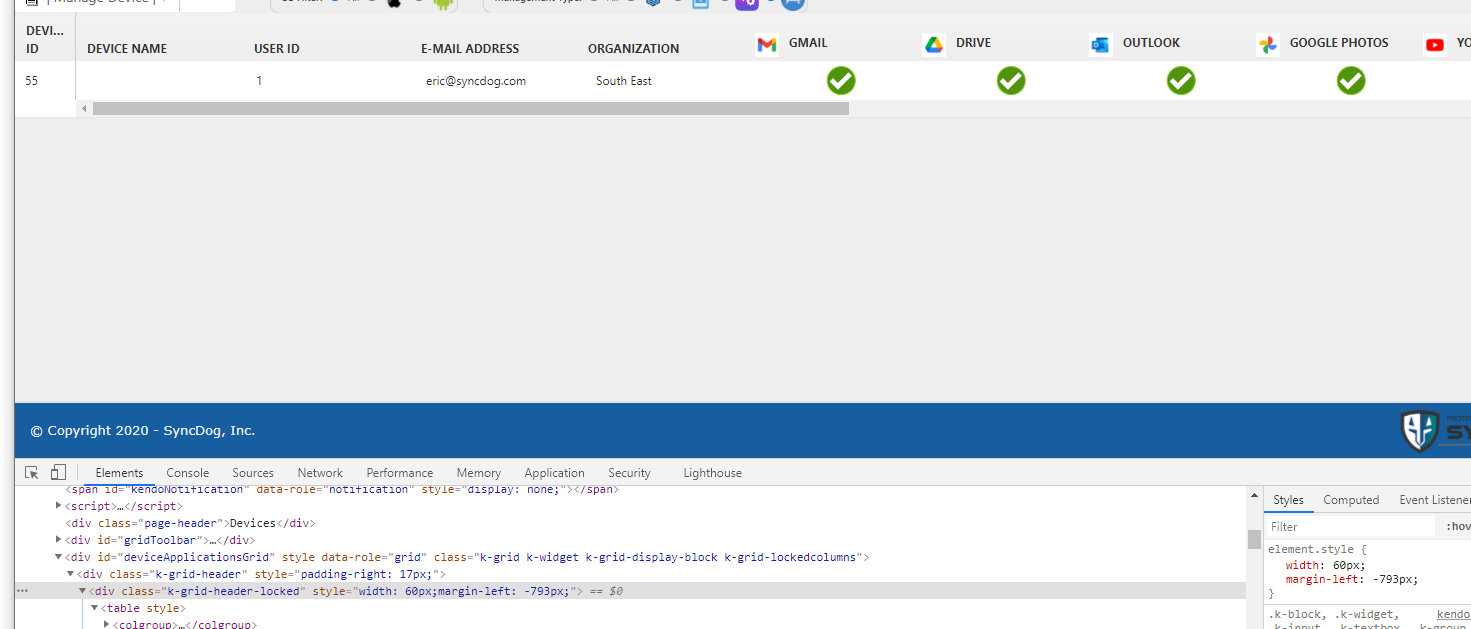The image size is (1471, 629).
Task: Collapse the k-grid-header div node
Action: pyautogui.click(x=71, y=574)
